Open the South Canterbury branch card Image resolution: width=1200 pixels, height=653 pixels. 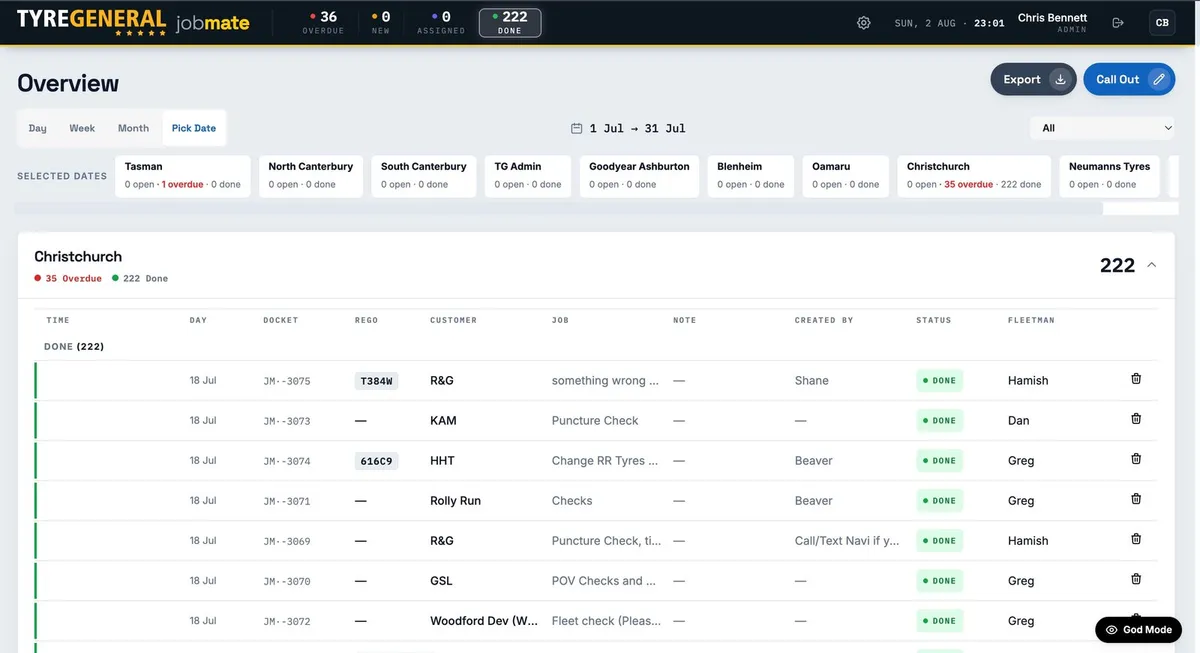click(x=424, y=175)
